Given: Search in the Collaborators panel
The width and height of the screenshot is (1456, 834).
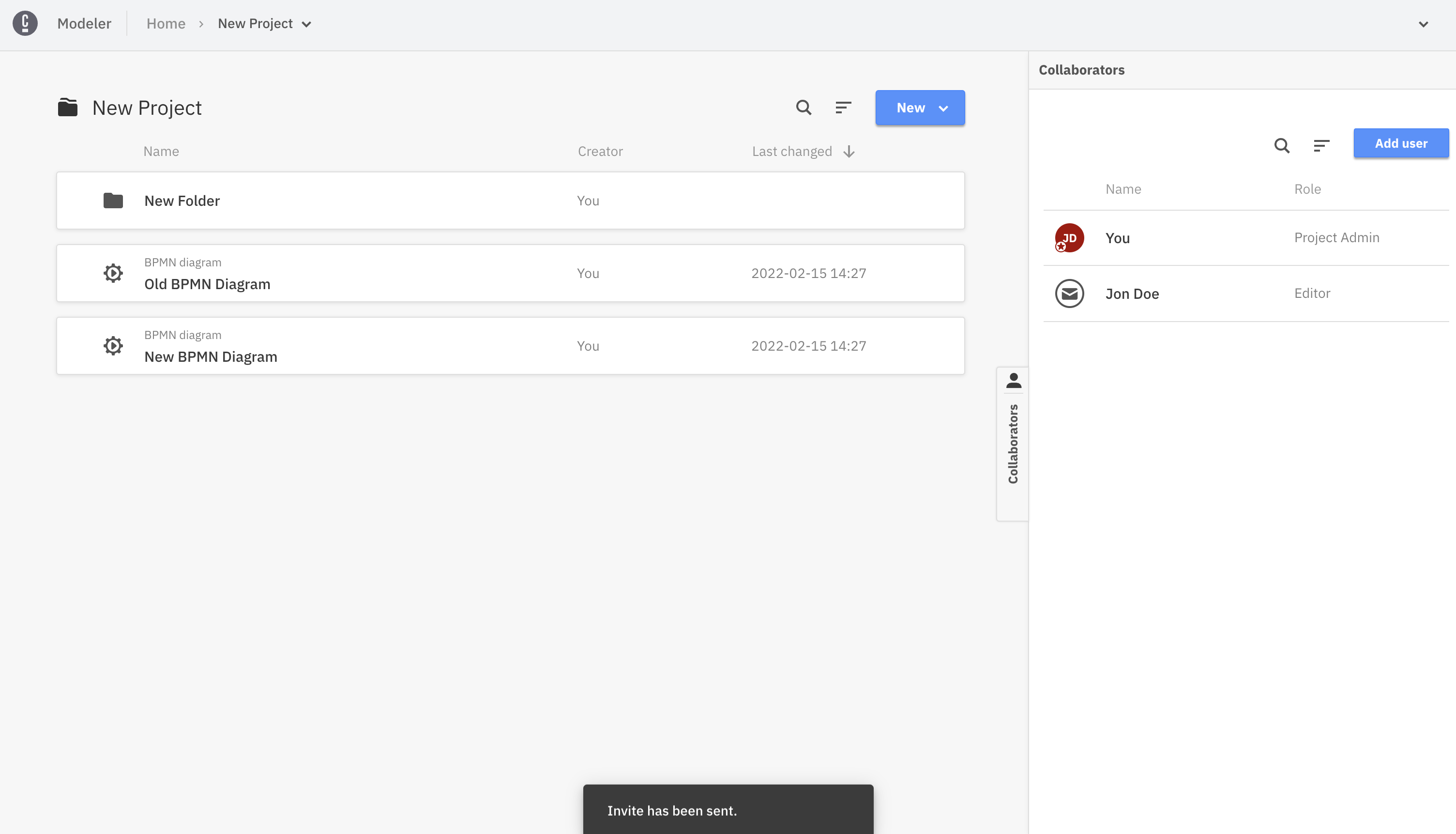Looking at the screenshot, I should [1281, 145].
